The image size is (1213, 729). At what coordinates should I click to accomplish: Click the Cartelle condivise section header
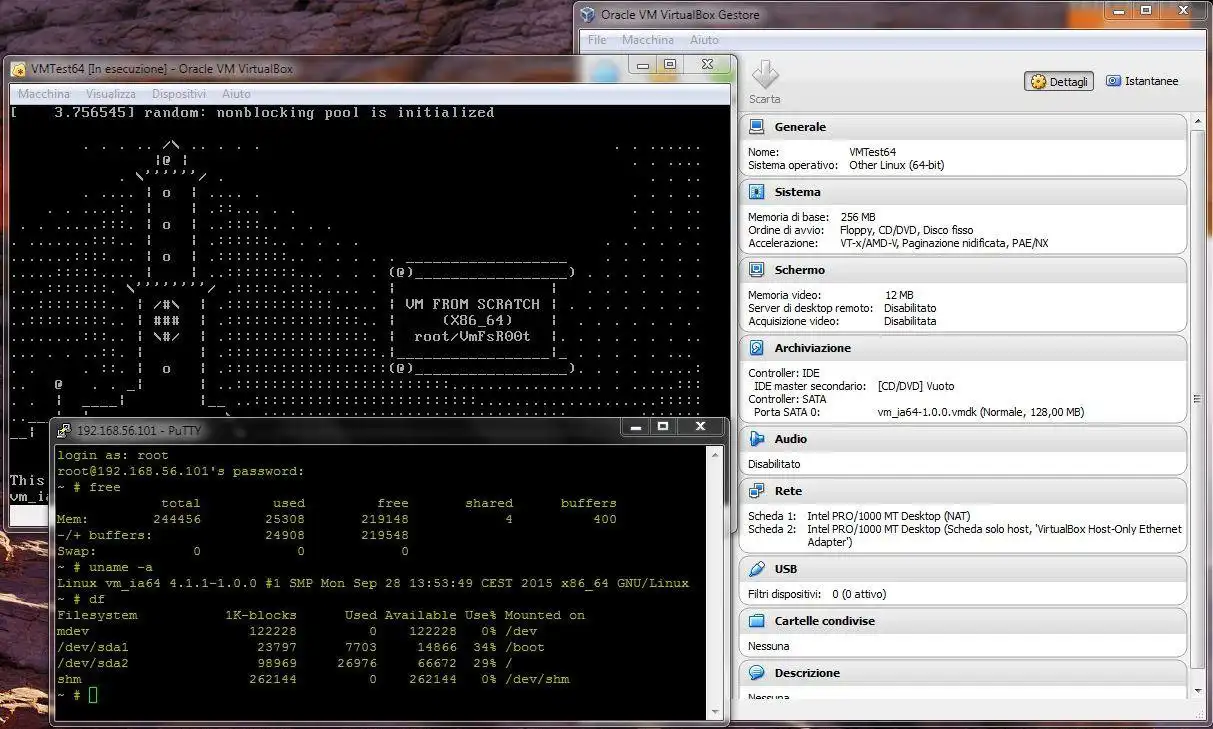coord(963,621)
